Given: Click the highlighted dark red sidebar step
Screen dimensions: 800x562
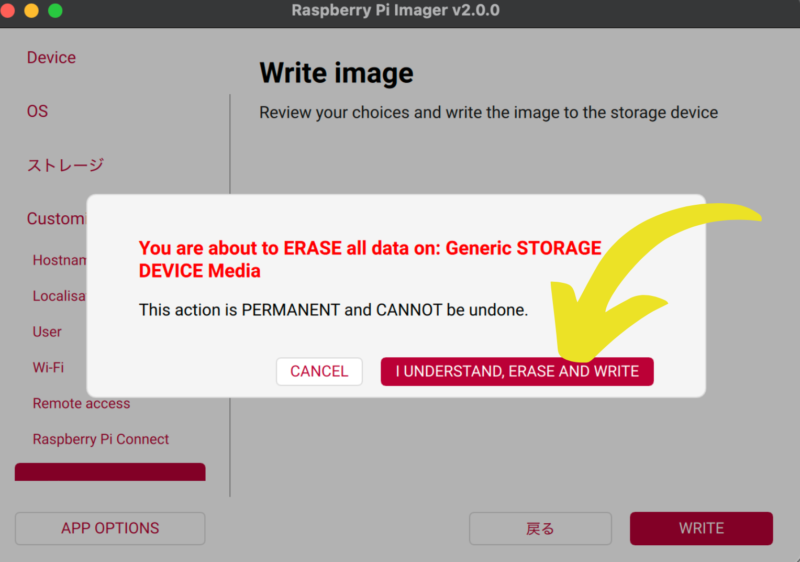Looking at the screenshot, I should tap(110, 472).
